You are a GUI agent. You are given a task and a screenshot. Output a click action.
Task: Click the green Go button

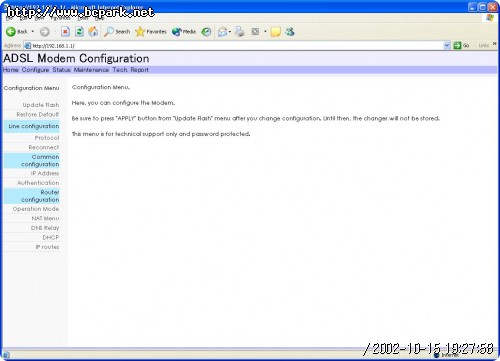click(462, 45)
